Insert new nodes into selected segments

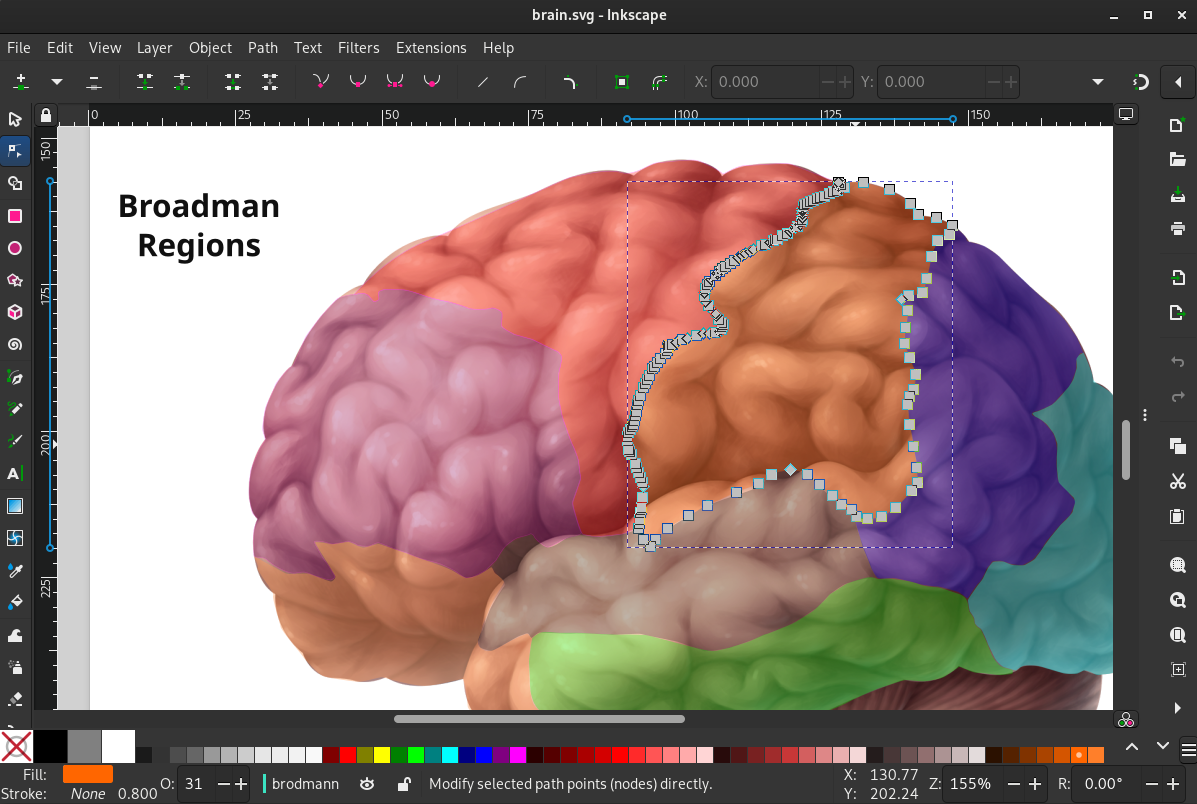pos(21,81)
